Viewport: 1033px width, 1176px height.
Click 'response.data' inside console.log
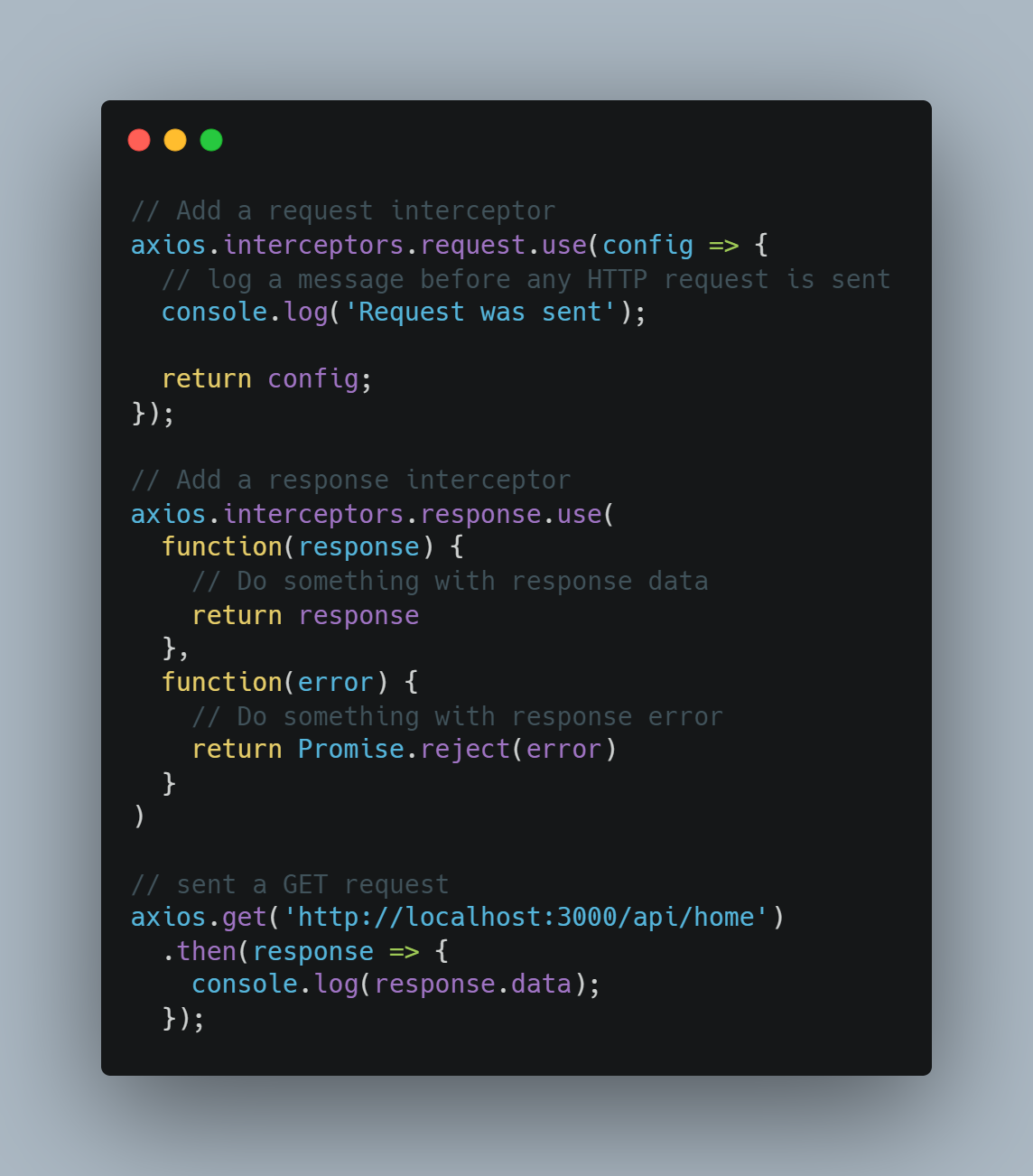pyautogui.click(x=473, y=985)
